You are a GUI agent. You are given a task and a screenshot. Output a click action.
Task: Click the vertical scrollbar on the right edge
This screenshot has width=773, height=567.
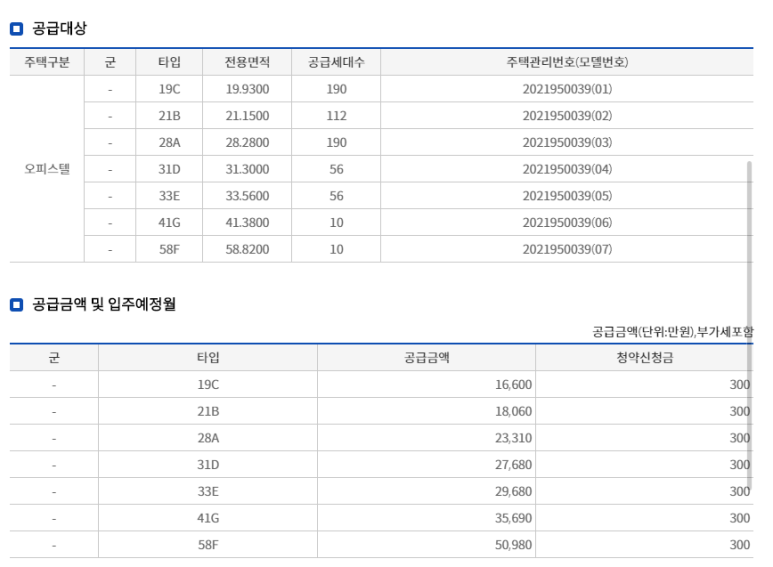pyautogui.click(x=749, y=325)
